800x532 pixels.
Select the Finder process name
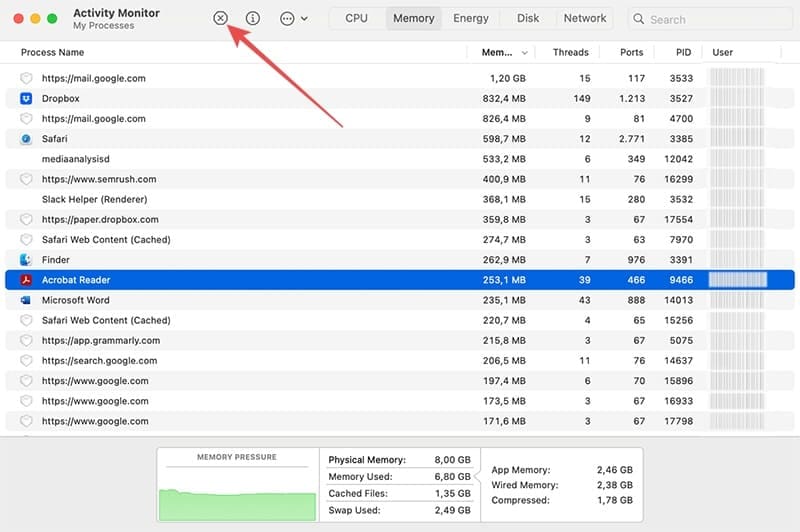(55, 260)
